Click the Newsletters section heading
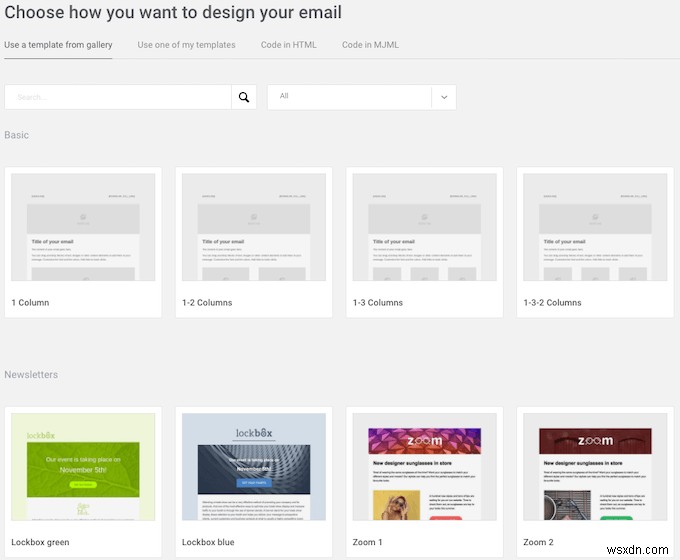The height and width of the screenshot is (560, 680). (31, 374)
